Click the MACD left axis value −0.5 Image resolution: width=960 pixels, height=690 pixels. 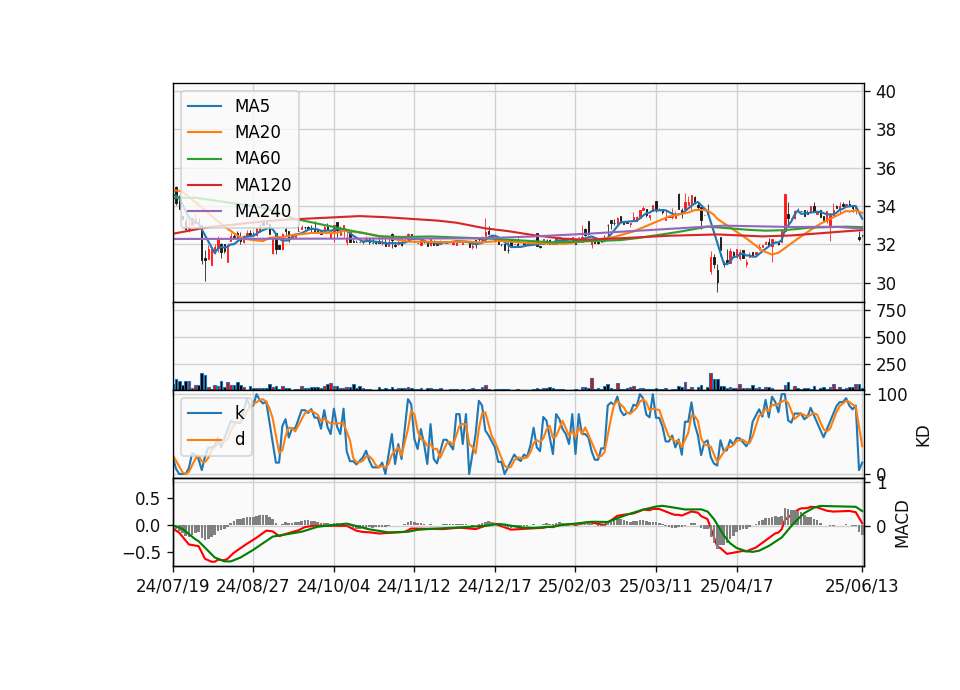tap(141, 553)
